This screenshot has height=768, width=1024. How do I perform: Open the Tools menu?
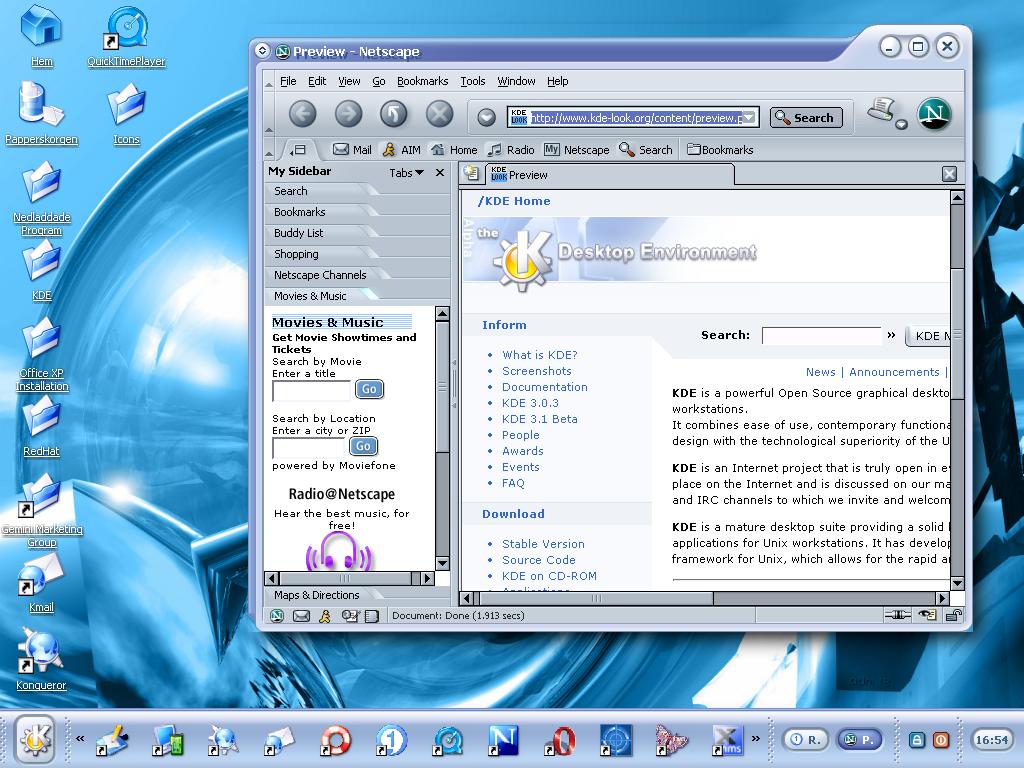point(473,81)
